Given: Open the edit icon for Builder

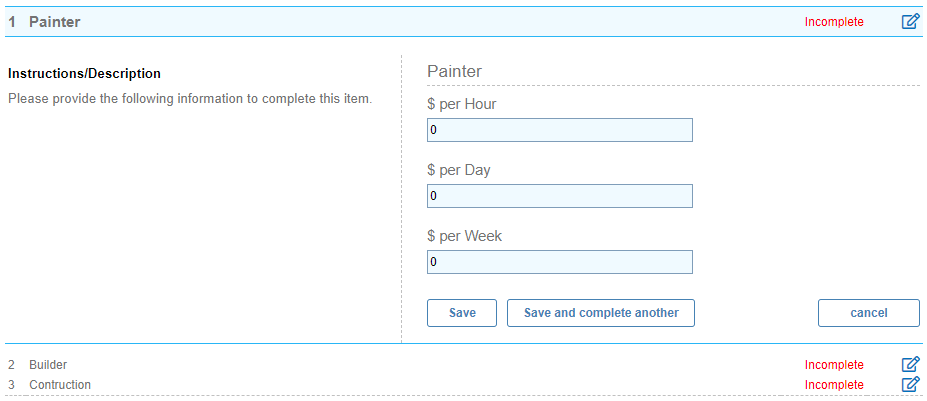Looking at the screenshot, I should point(910,365).
